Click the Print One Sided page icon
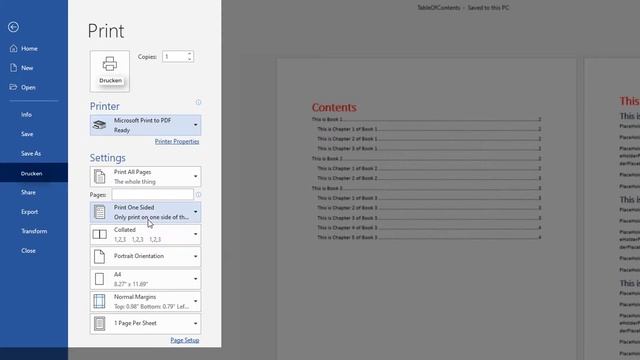Screen dimensions: 640x360 (x=100, y=212)
